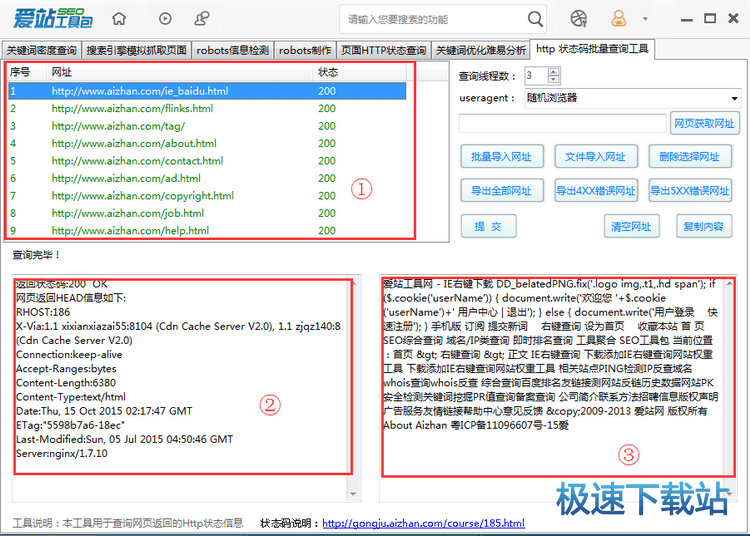Open 关键词优化难易分析 tab

tap(481, 50)
